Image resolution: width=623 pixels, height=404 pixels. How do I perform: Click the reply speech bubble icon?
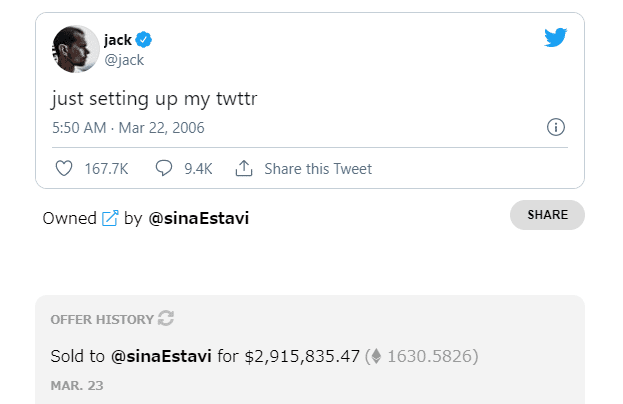[x=165, y=169]
